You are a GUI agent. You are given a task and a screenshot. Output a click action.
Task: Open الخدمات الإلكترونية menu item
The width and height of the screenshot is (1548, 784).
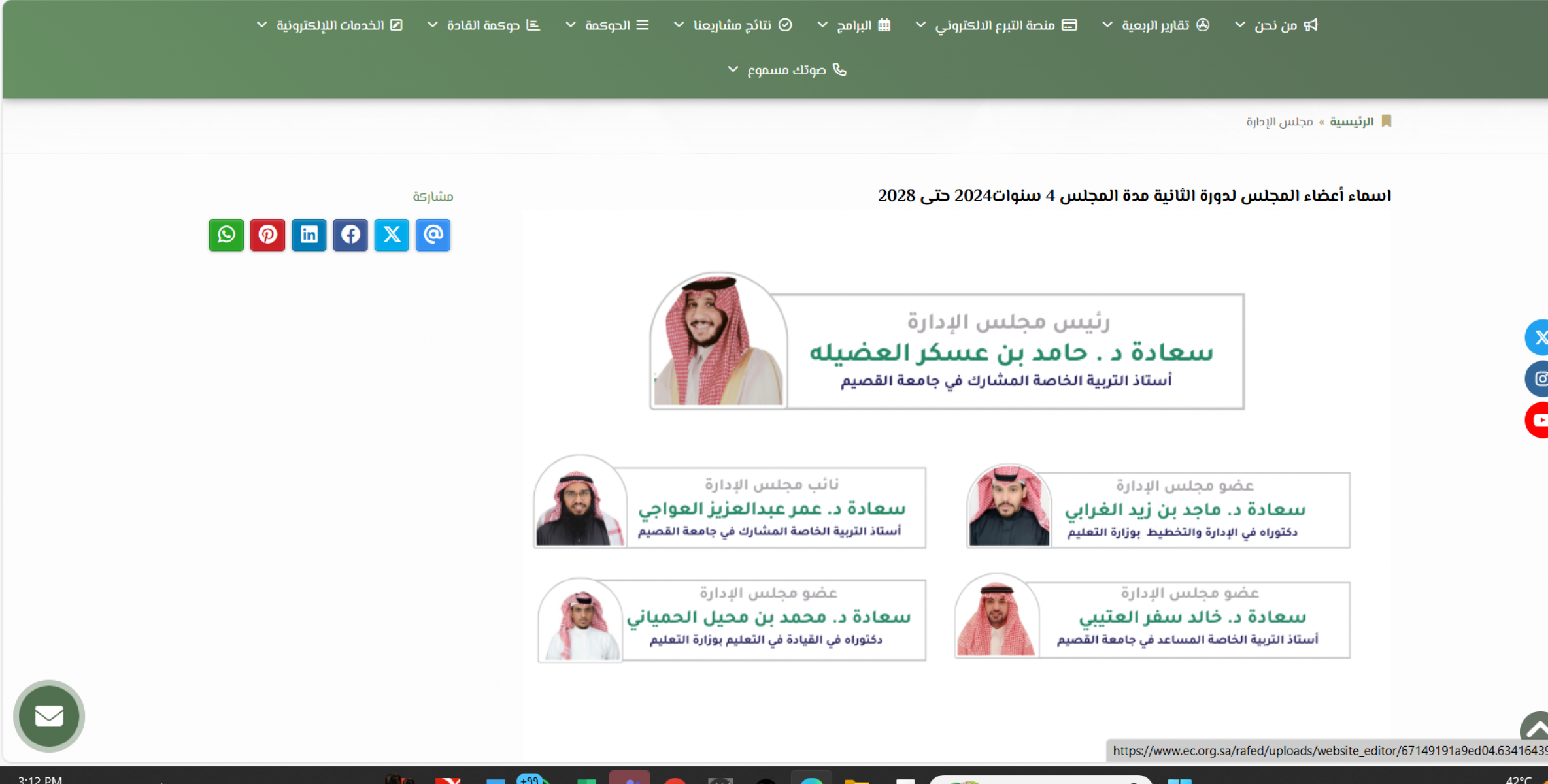point(329,25)
